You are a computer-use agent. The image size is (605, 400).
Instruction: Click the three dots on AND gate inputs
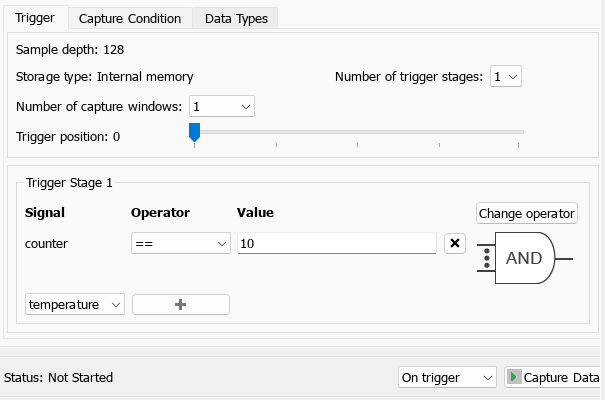coord(486,258)
